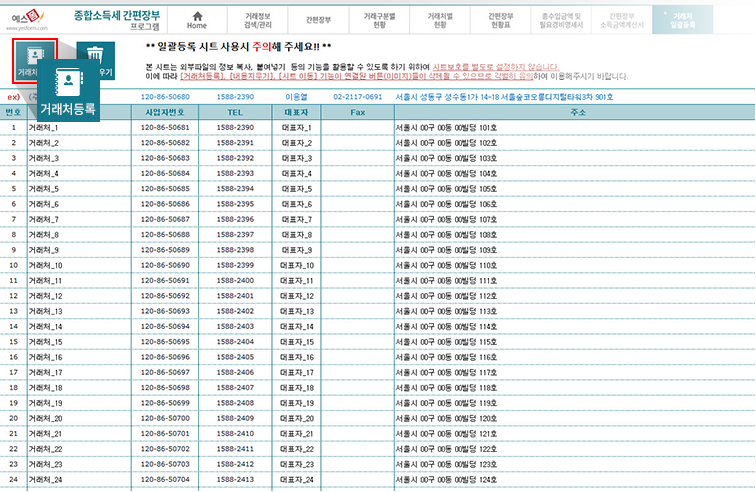Viewport: 756px width, 492px height.
Task: Click row number 22 in 번호 column
Action: [14, 449]
